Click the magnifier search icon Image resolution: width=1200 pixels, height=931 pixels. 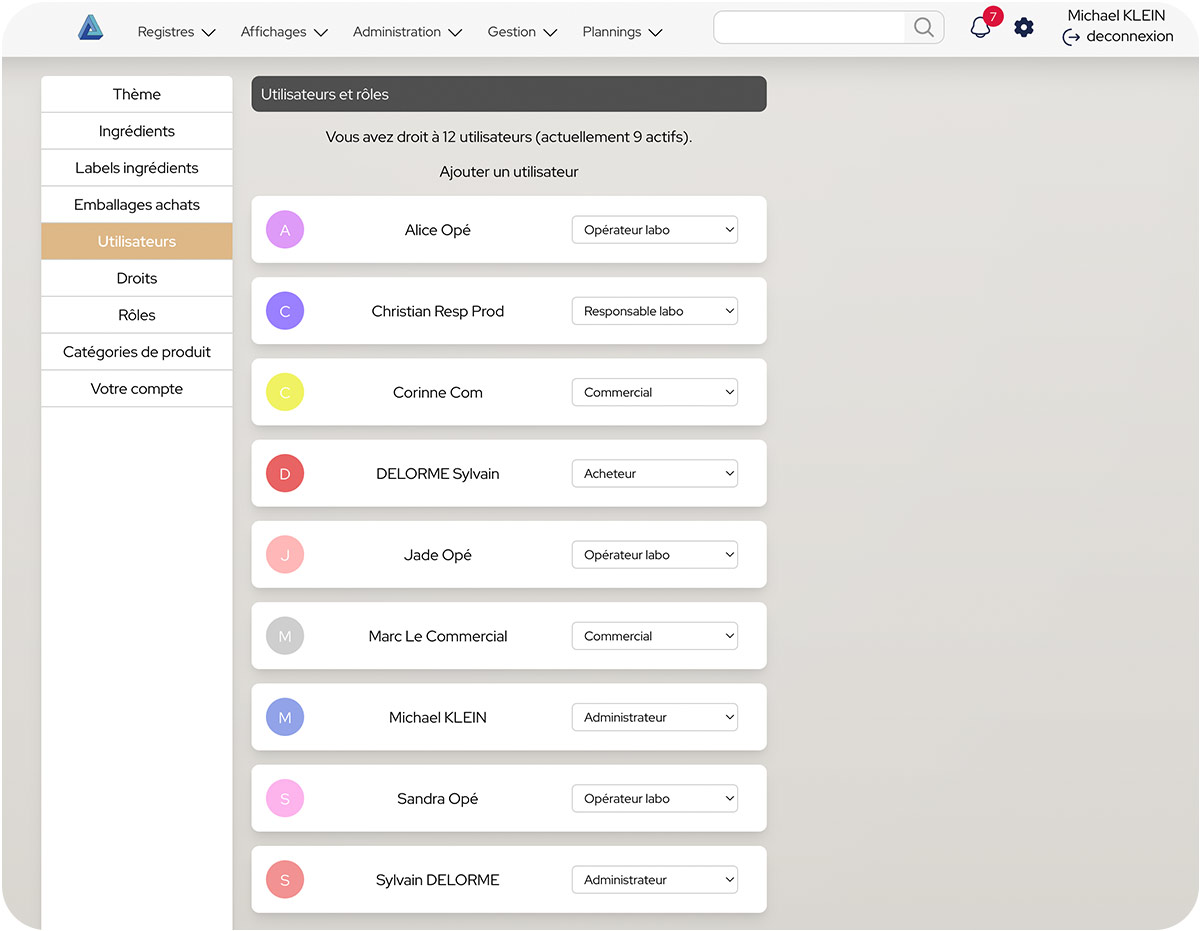[x=924, y=28]
